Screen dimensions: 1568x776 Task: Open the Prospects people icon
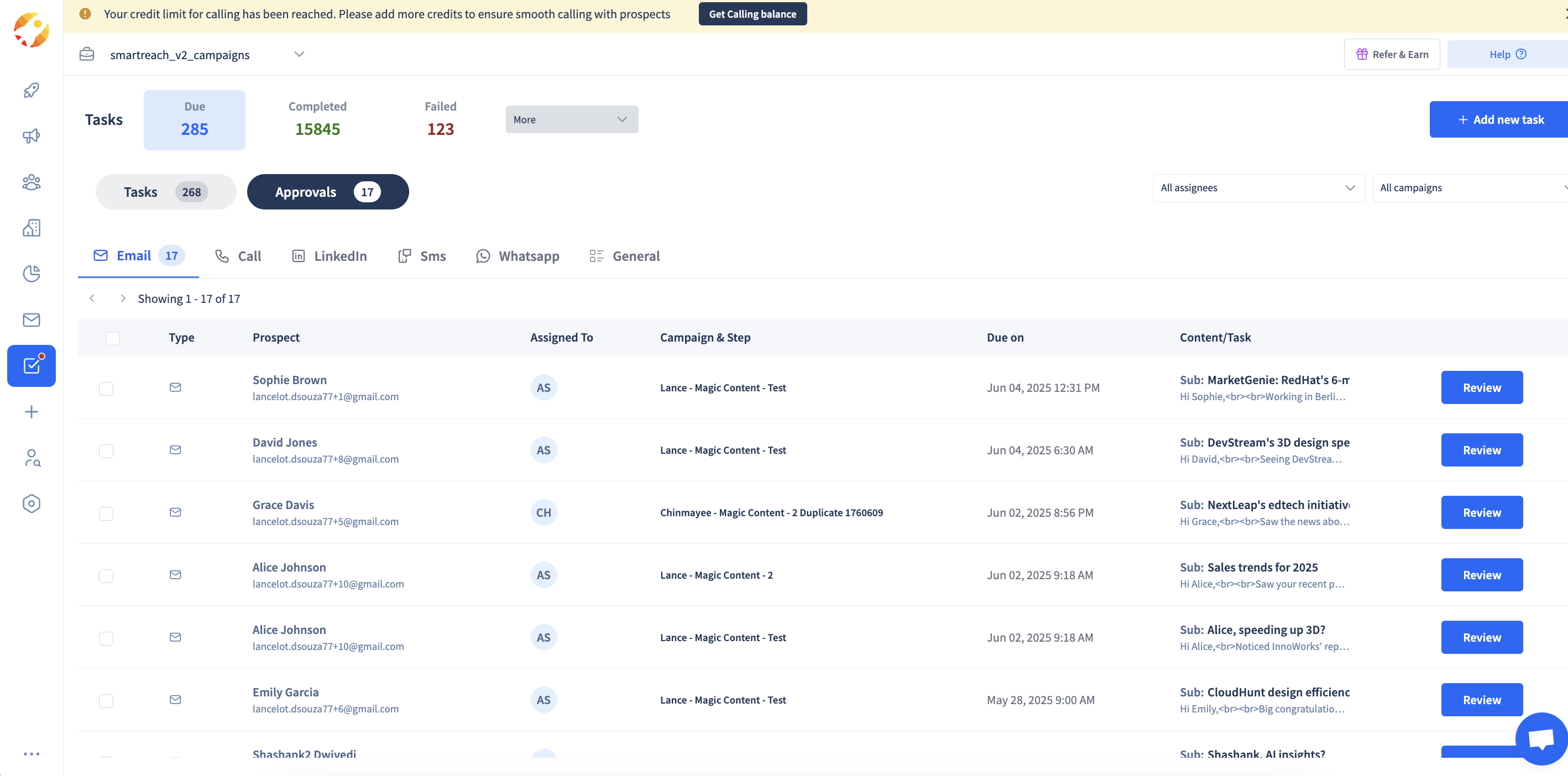point(31,182)
